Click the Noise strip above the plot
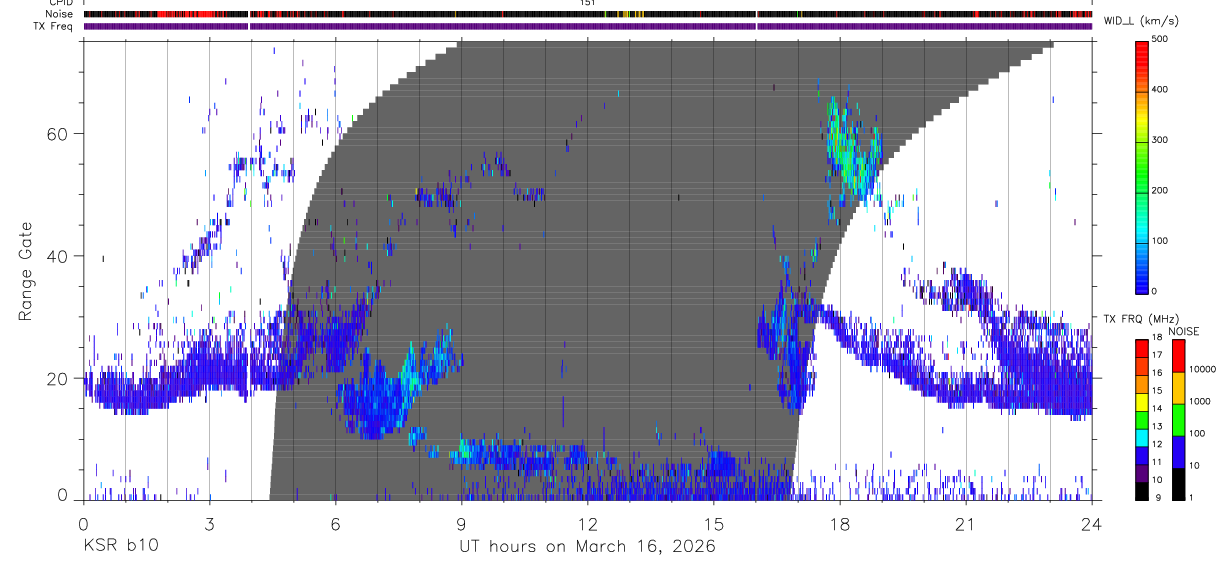 pos(588,15)
